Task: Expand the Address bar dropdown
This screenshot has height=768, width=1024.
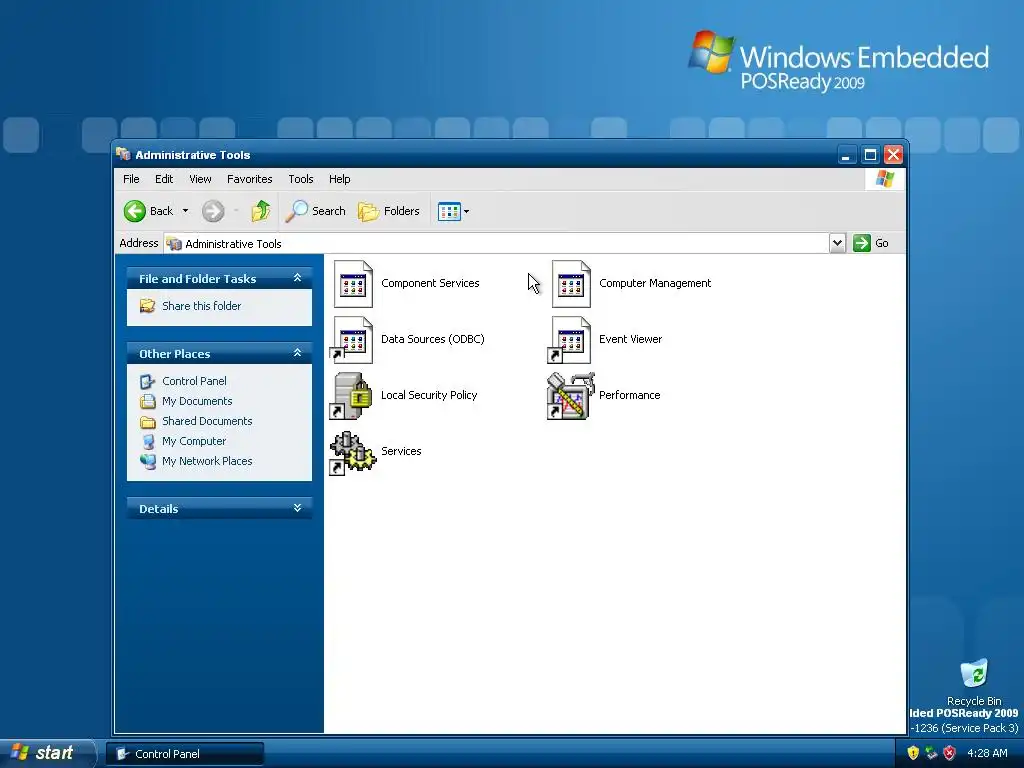Action: 837,243
